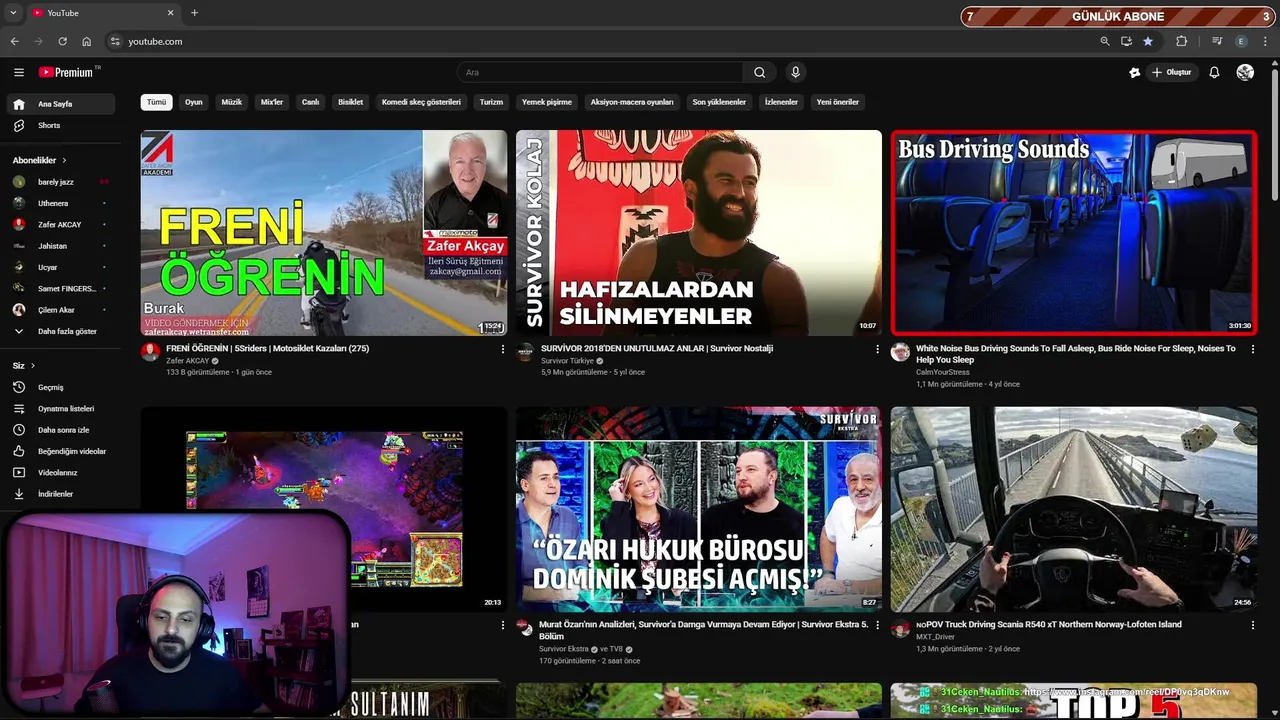Open options menu for POV Truck Driving video

tap(1252, 625)
